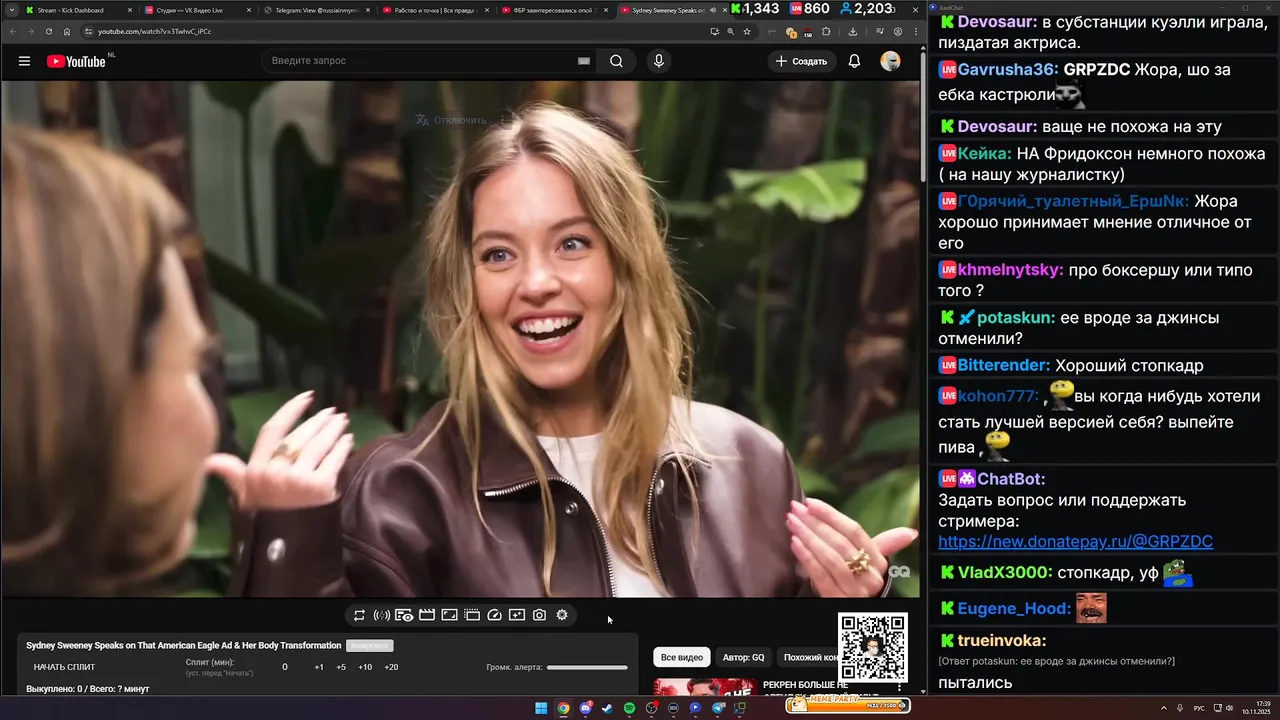This screenshot has width=1280, height=720.
Task: Take a screenshot with the camera icon
Action: pyautogui.click(x=539, y=615)
